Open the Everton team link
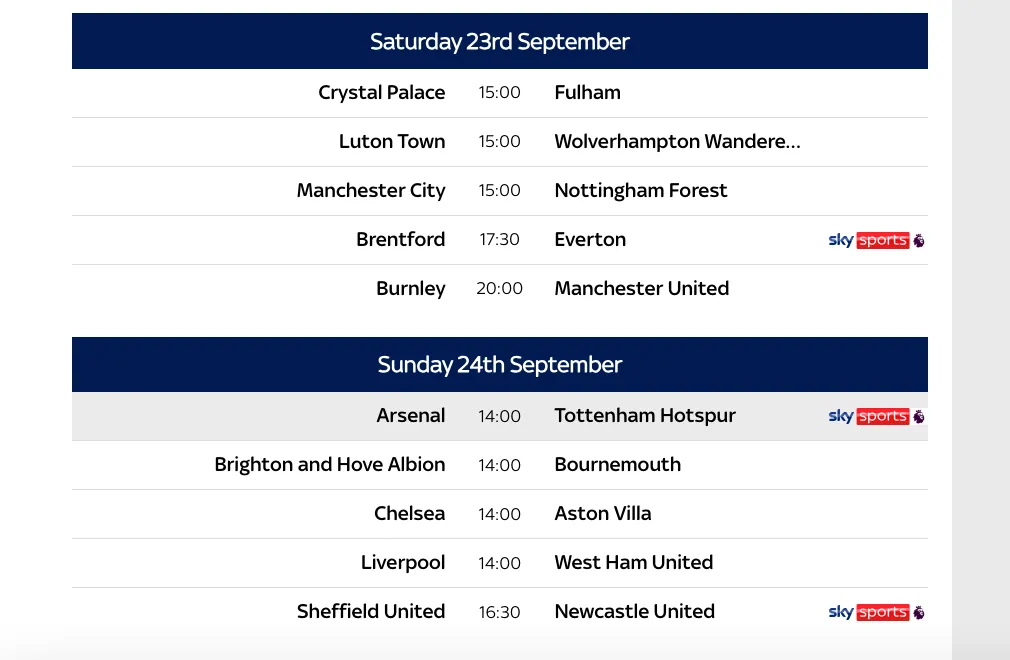The image size is (1010, 660). 590,240
